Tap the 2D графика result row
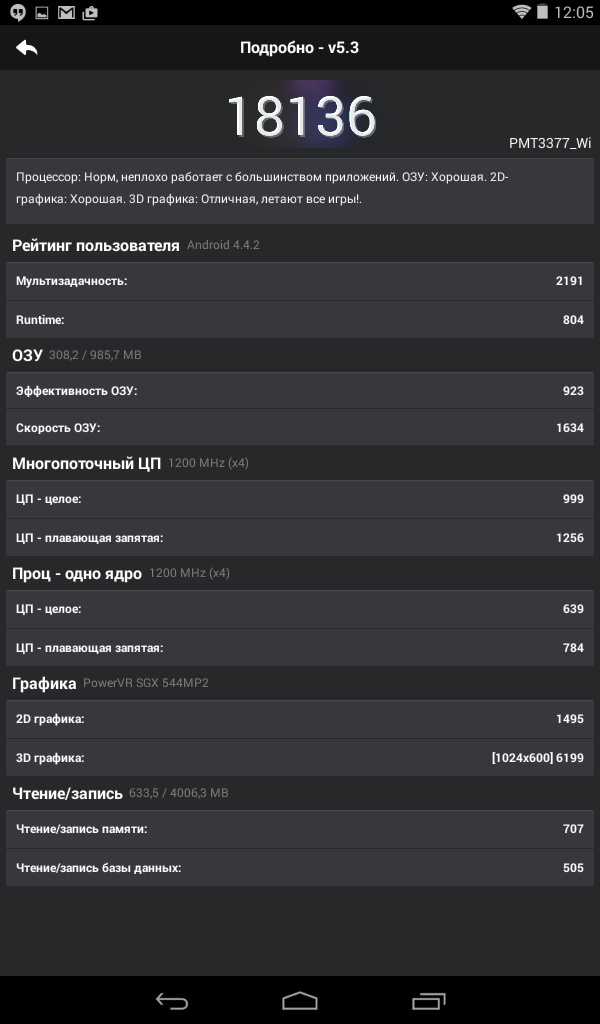The height and width of the screenshot is (1024, 600). click(300, 719)
